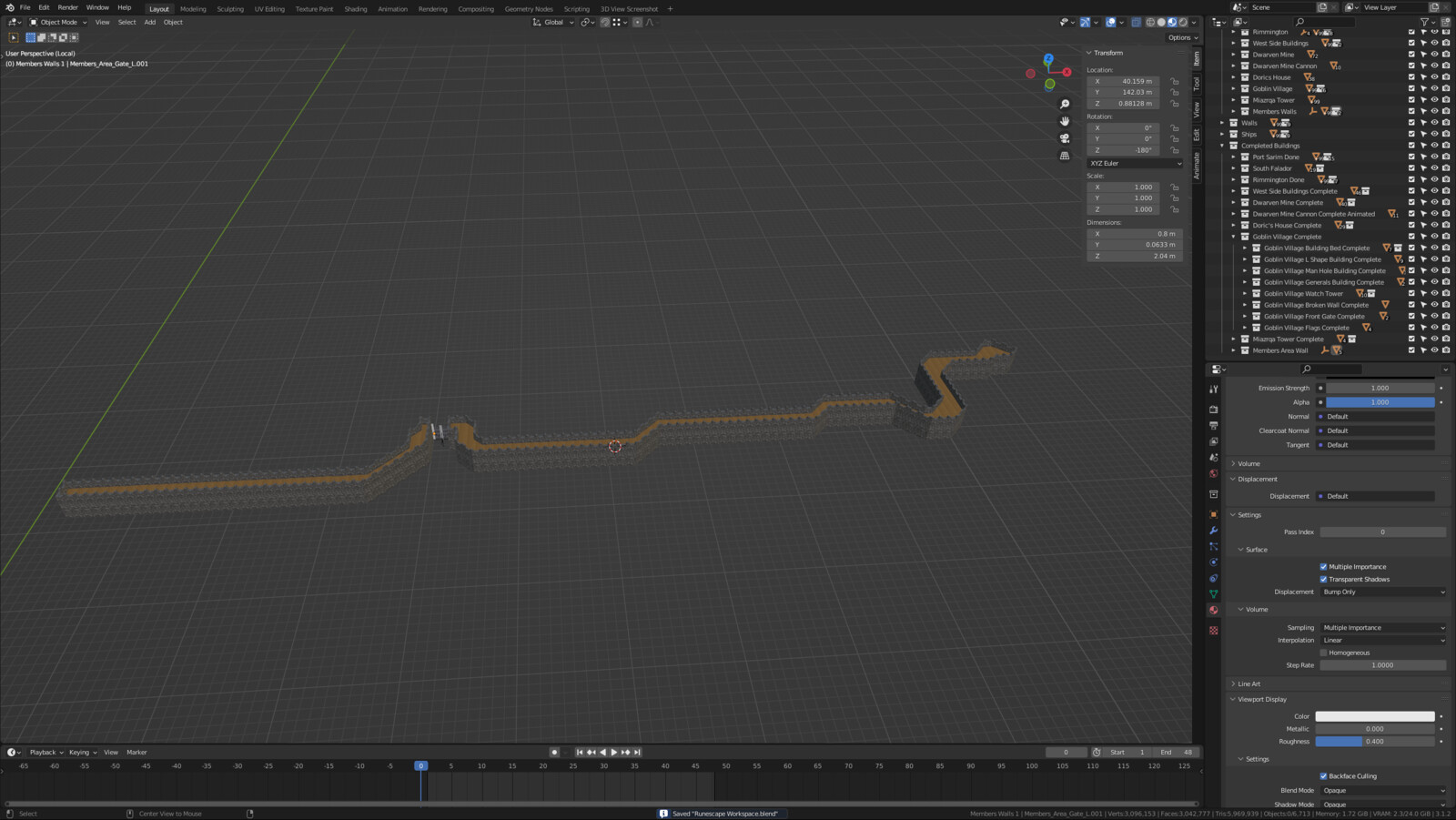Open the Scene properties tab
The height and width of the screenshot is (820, 1456).
[x=1214, y=458]
